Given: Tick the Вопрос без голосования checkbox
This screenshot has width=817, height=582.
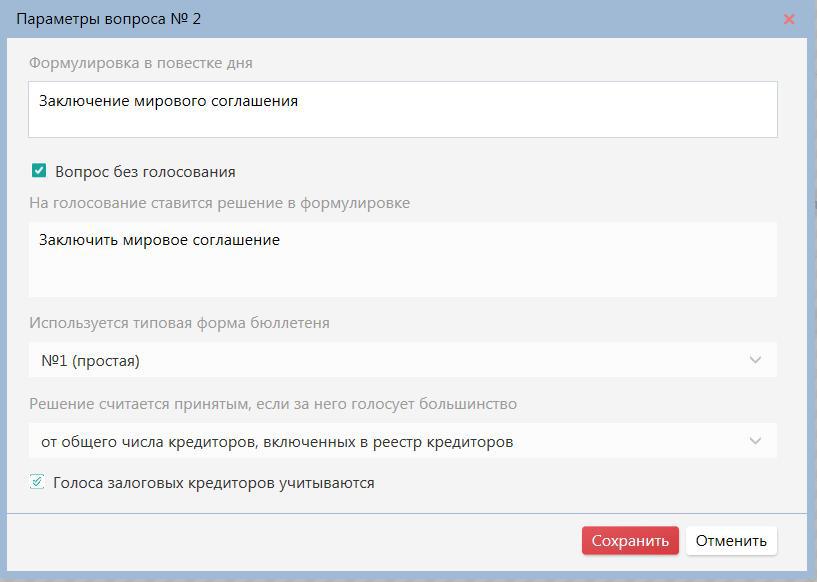Looking at the screenshot, I should [x=39, y=171].
